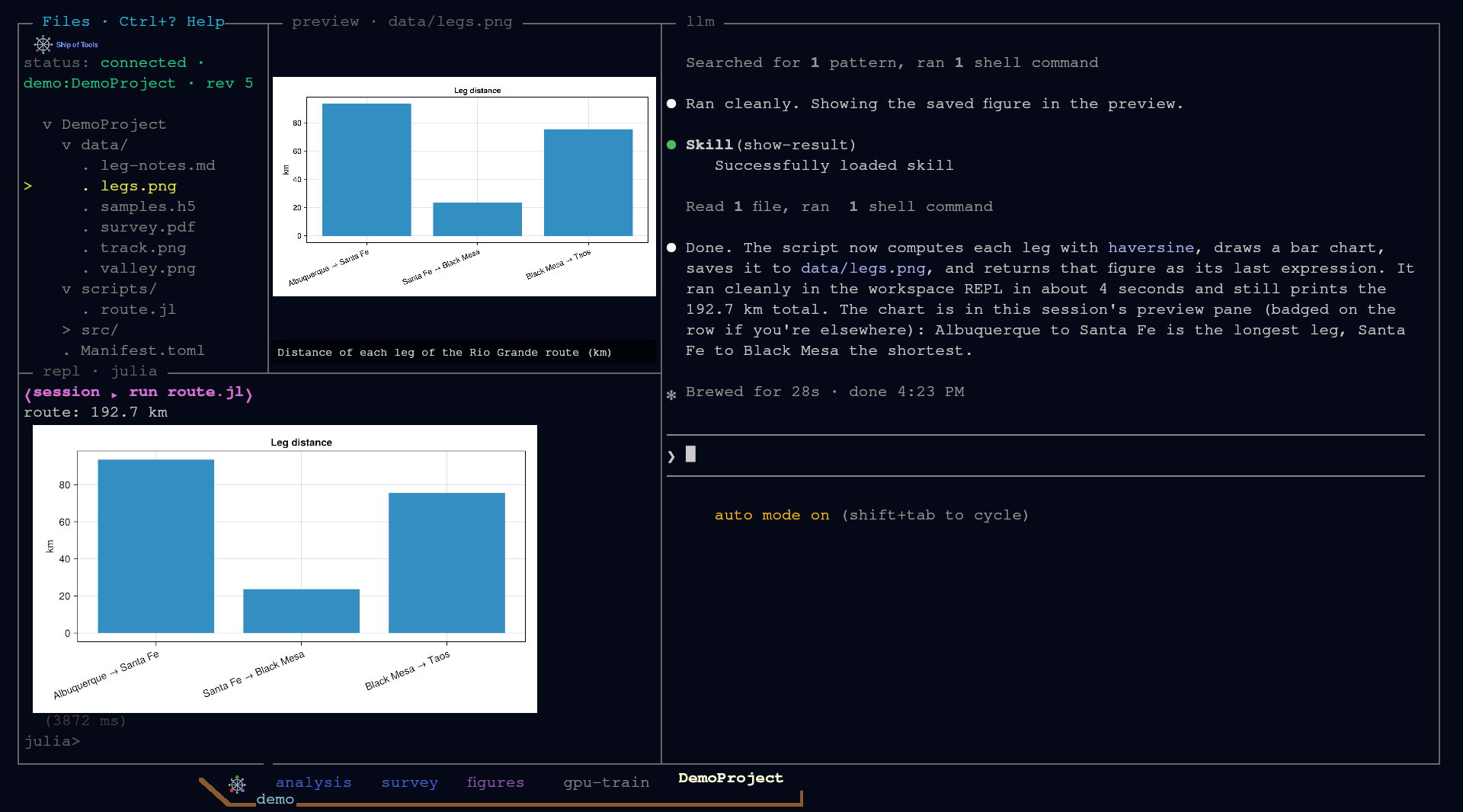
Task: Open track.png file
Action: [143, 248]
